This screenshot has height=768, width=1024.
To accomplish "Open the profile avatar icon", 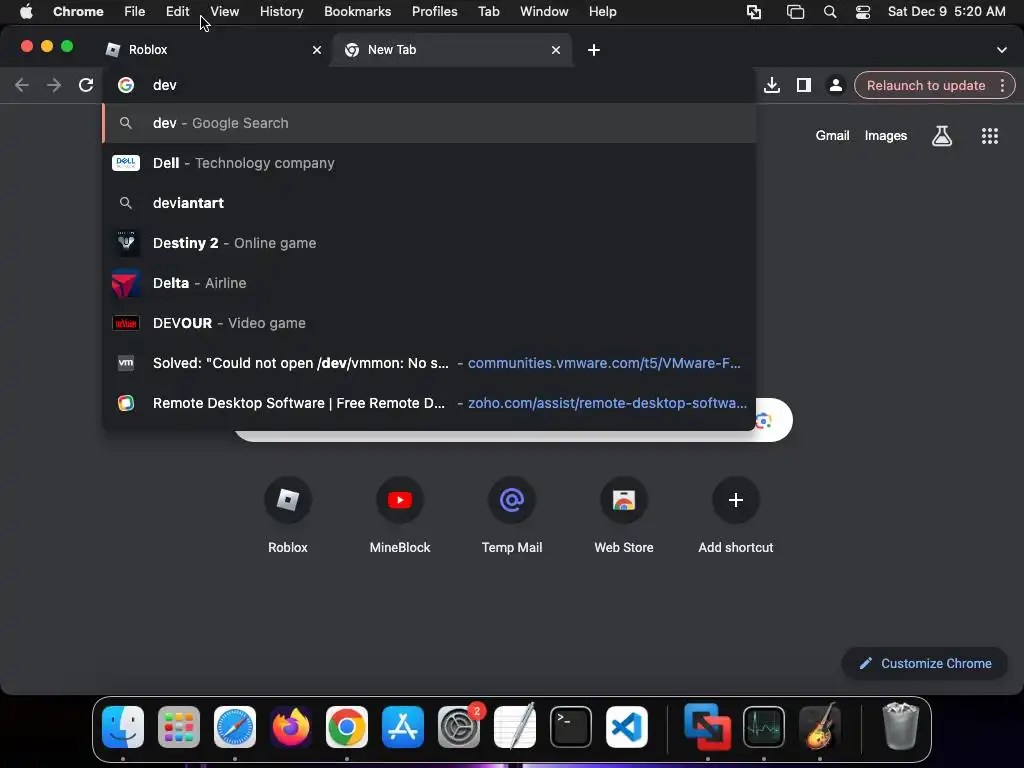I will (835, 85).
